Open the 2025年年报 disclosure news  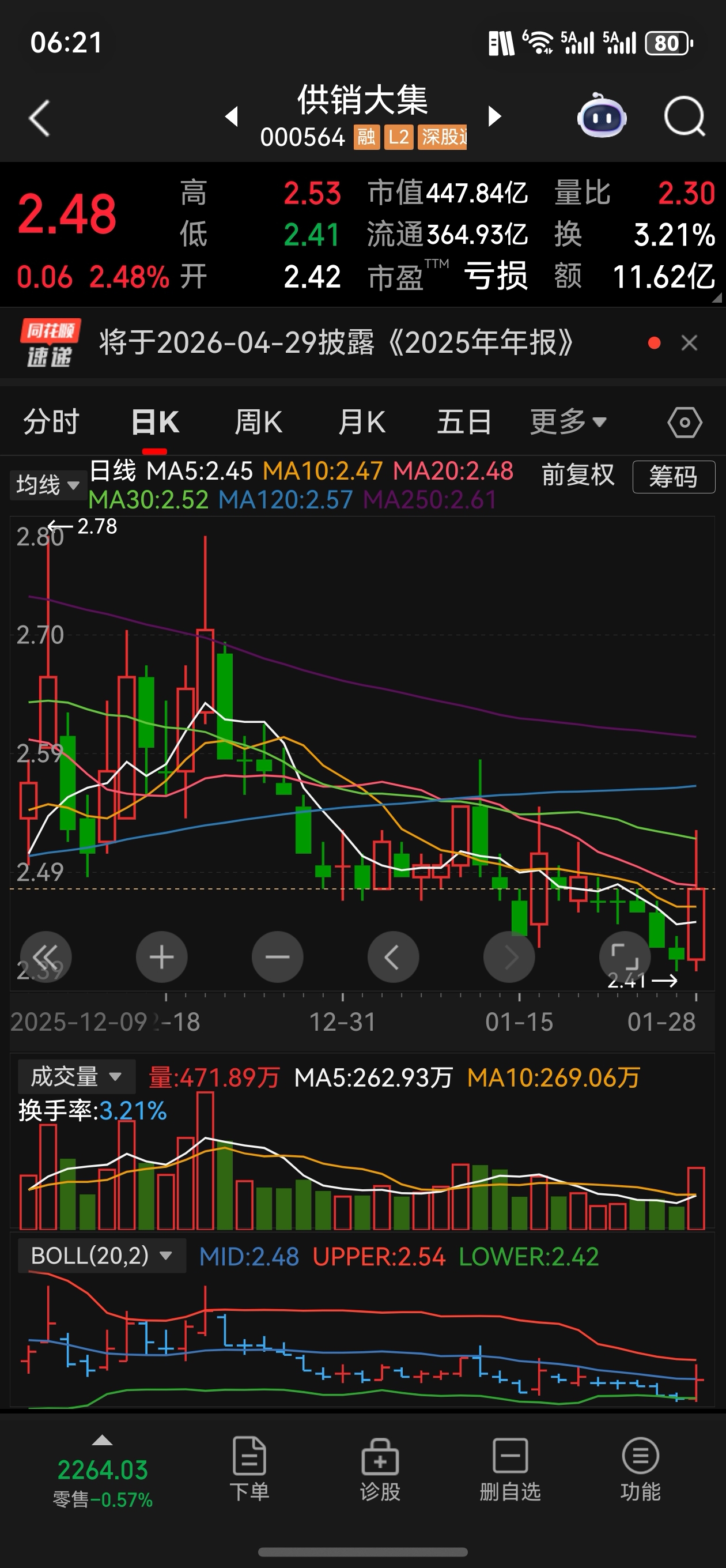pos(336,342)
